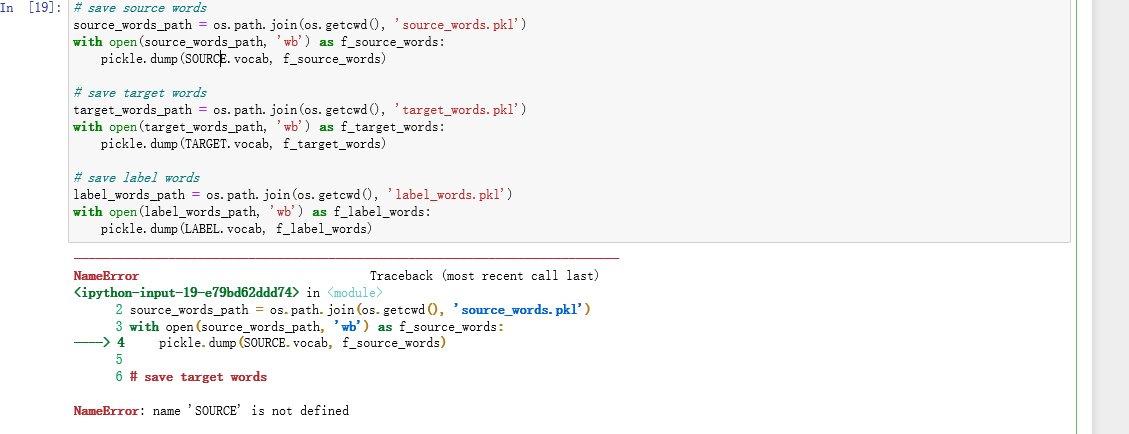This screenshot has width=1129, height=434.
Task: Click traceback line 3 with open
Action: 310,327
